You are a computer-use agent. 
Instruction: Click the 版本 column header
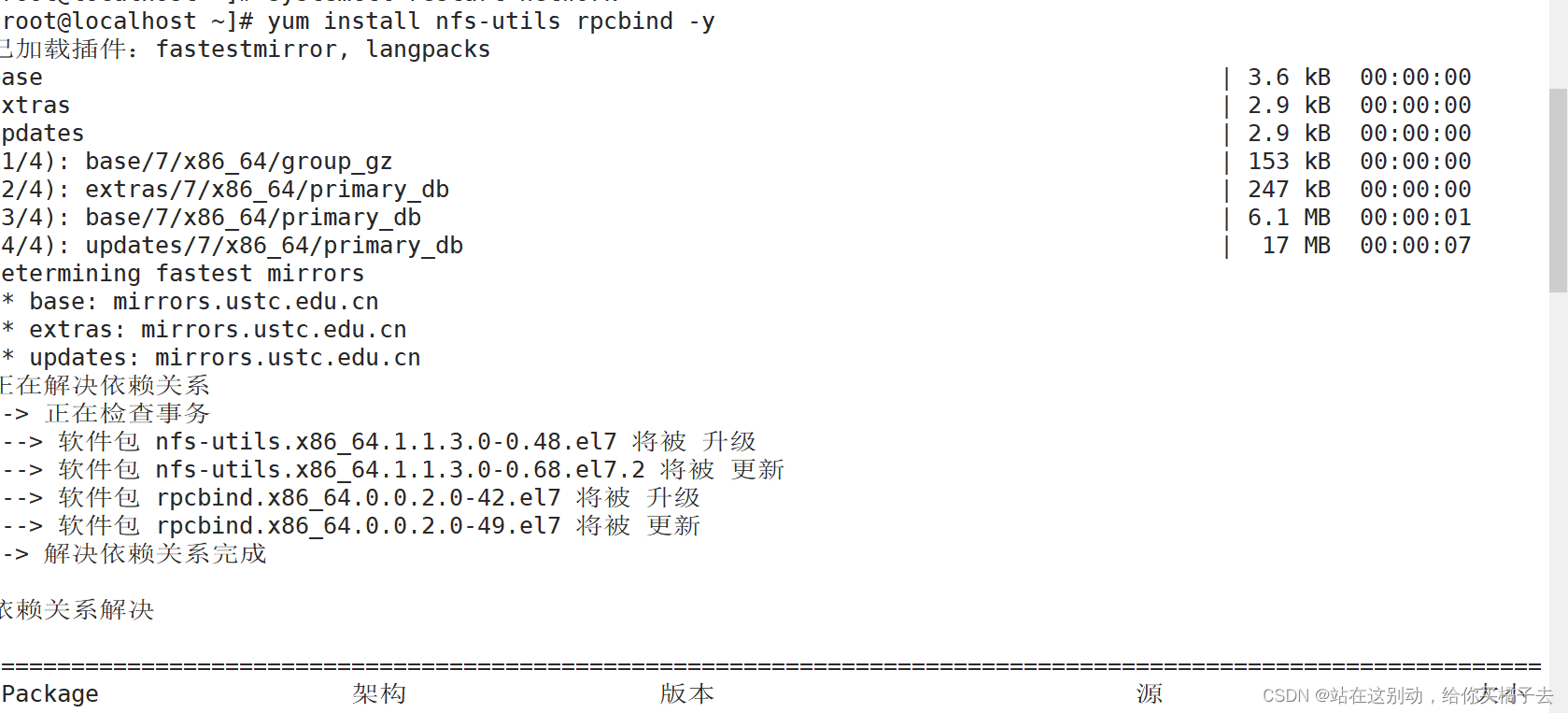[x=686, y=693]
